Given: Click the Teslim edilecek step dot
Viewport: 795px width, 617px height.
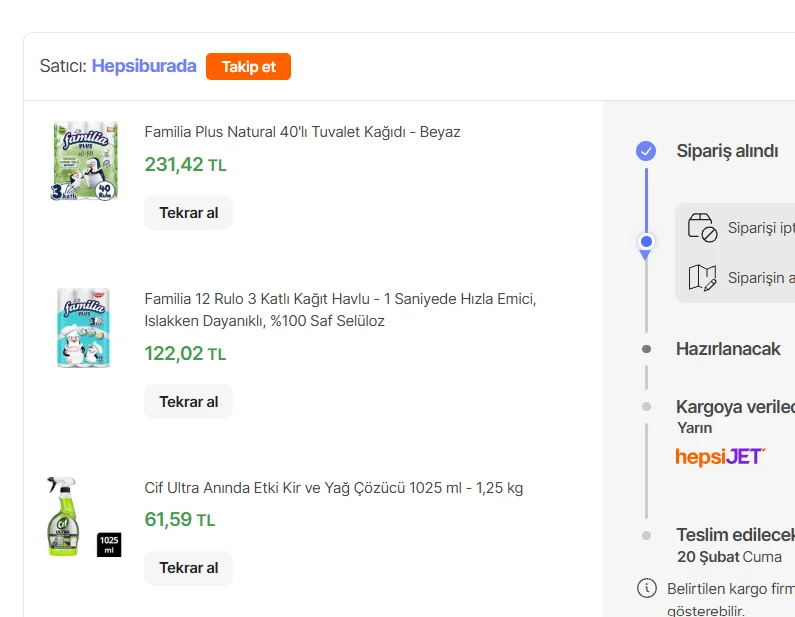Looking at the screenshot, I should 646,535.
